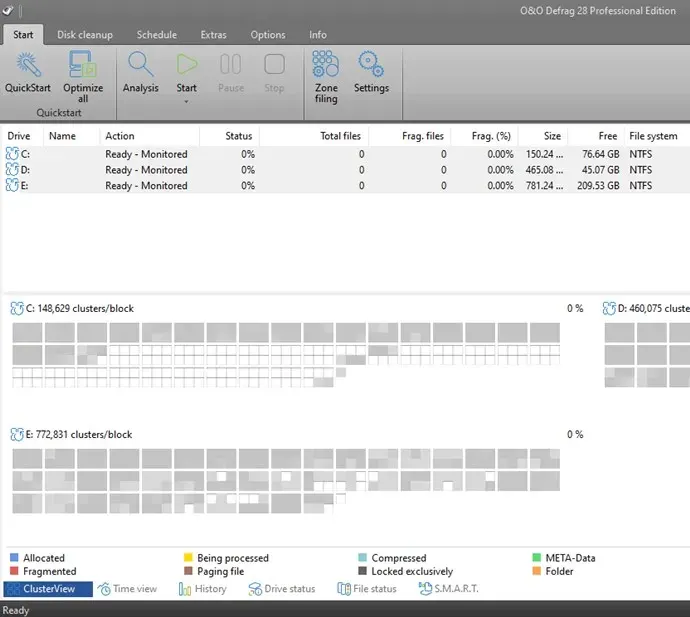Click the teal Compressed legend swatch
This screenshot has height=617, width=690.
coord(363,558)
